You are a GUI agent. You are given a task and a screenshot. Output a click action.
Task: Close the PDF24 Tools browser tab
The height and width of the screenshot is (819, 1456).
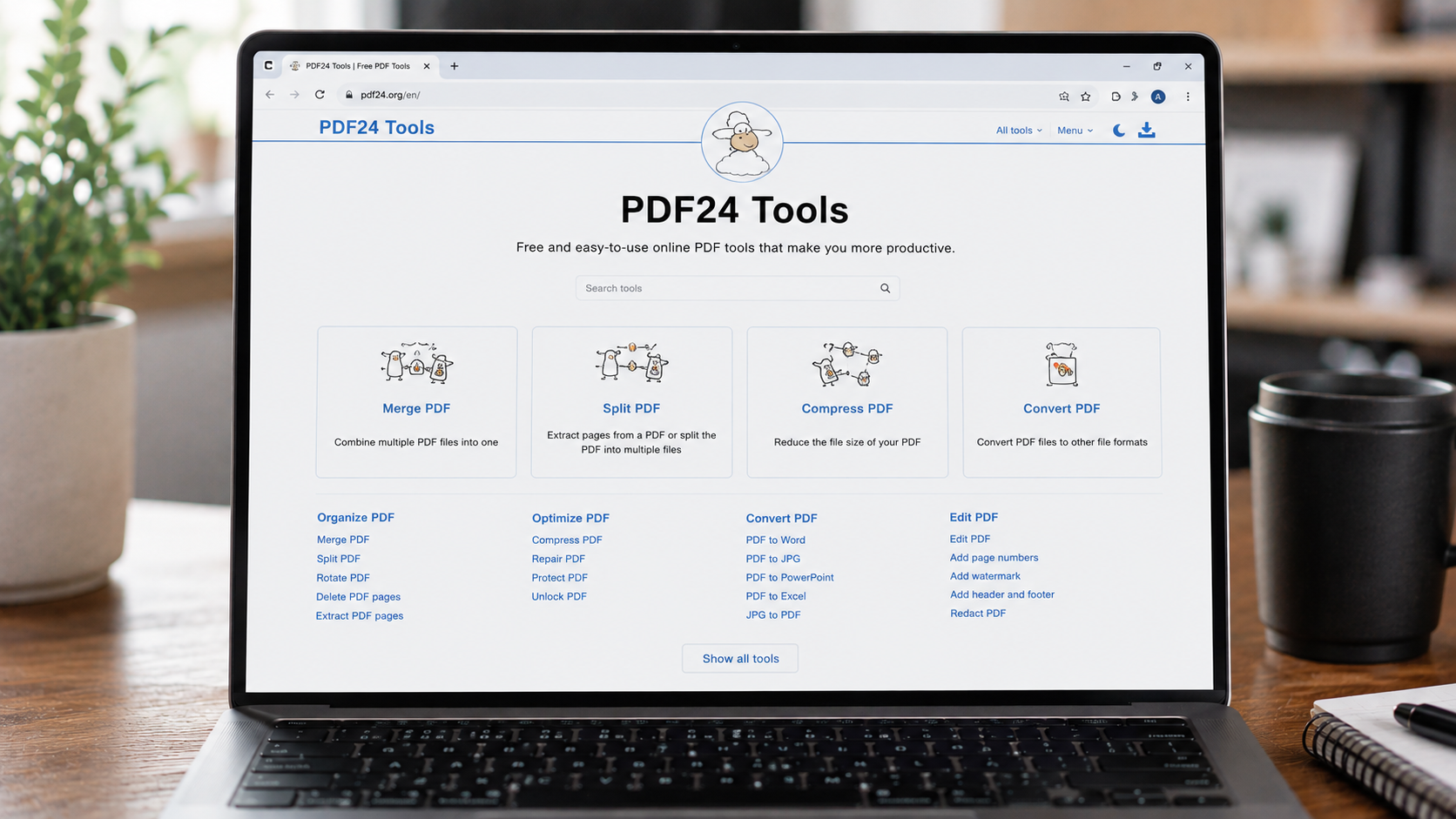click(427, 66)
